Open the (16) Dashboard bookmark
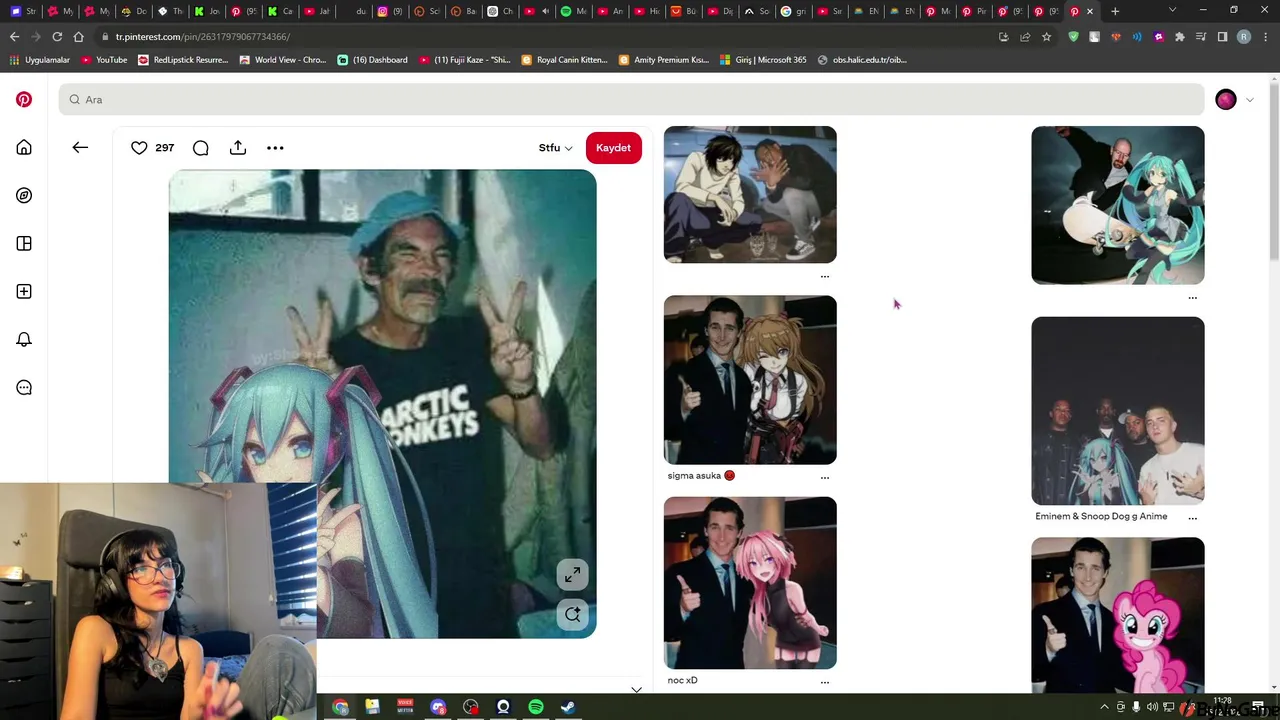 pyautogui.click(x=372, y=60)
